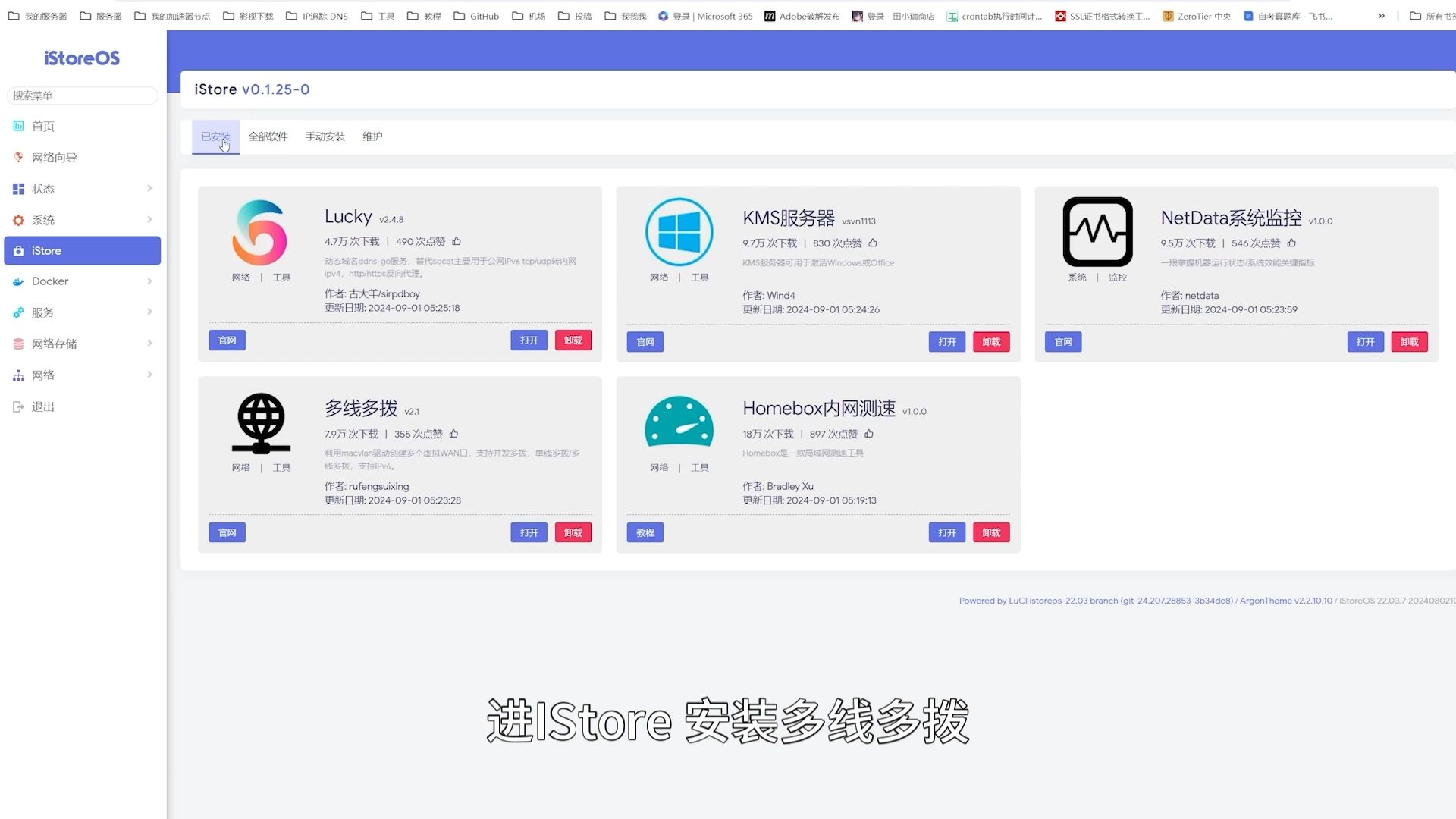Click the ArgonTheme v2.2.10.10 footer link
The width and height of the screenshot is (1456, 819).
point(1285,601)
